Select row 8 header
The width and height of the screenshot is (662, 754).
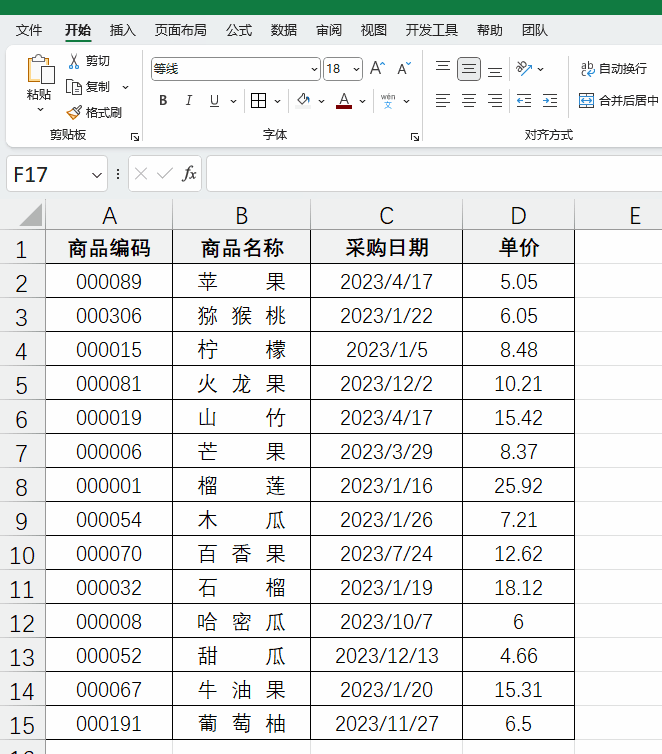tap(22, 486)
